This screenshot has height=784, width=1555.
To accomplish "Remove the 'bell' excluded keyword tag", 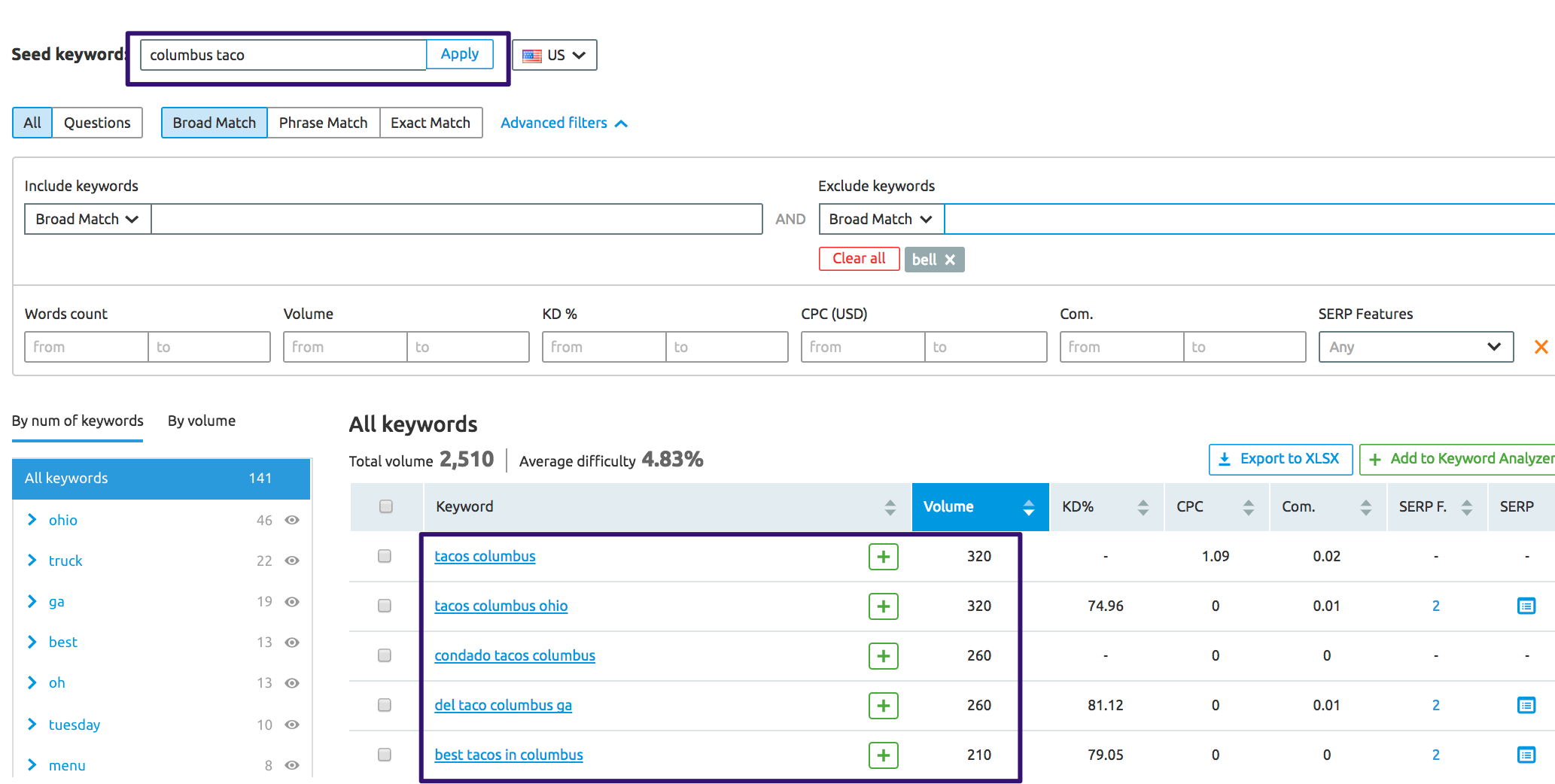I will [x=950, y=260].
